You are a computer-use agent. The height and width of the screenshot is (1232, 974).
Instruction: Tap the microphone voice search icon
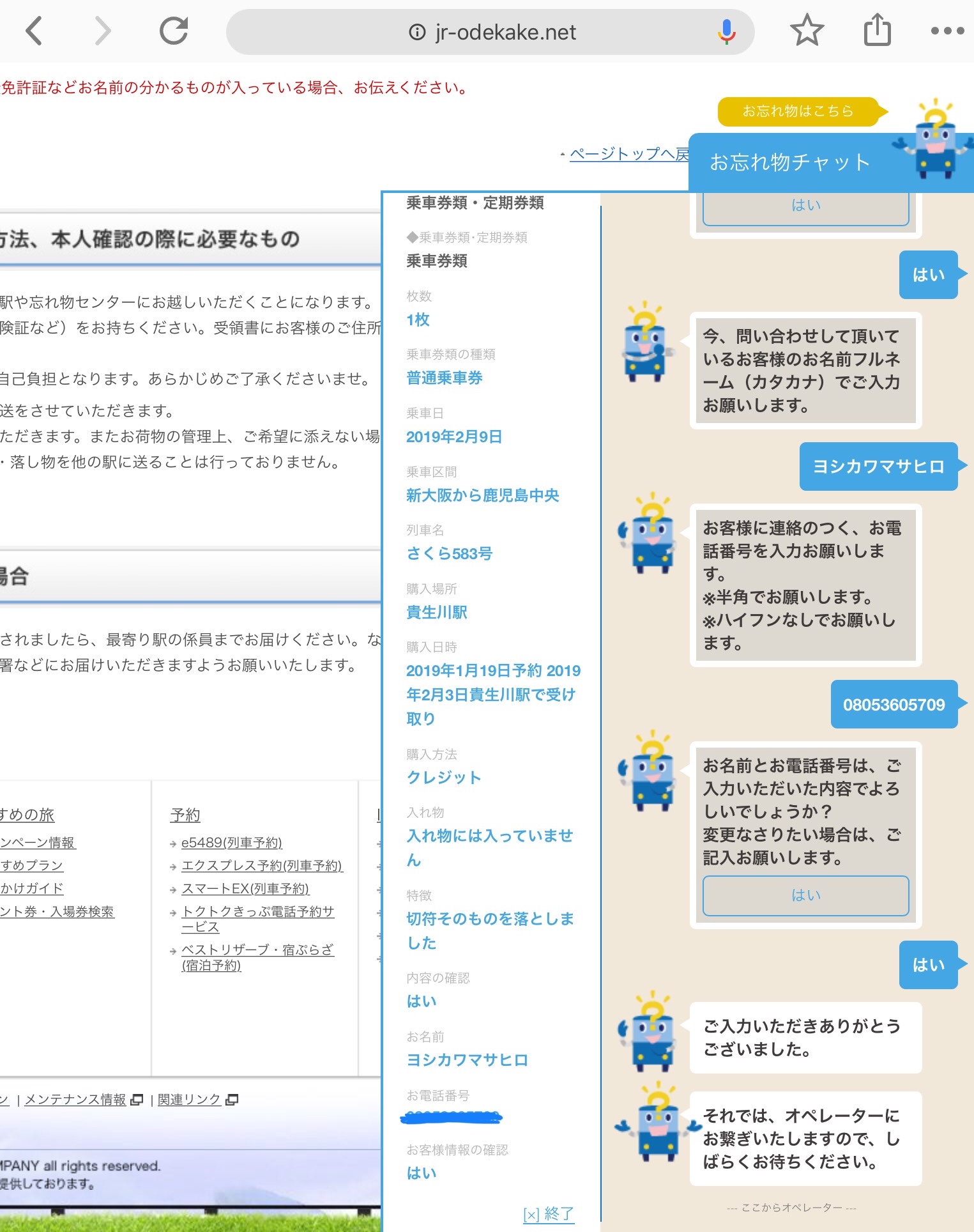(x=726, y=31)
